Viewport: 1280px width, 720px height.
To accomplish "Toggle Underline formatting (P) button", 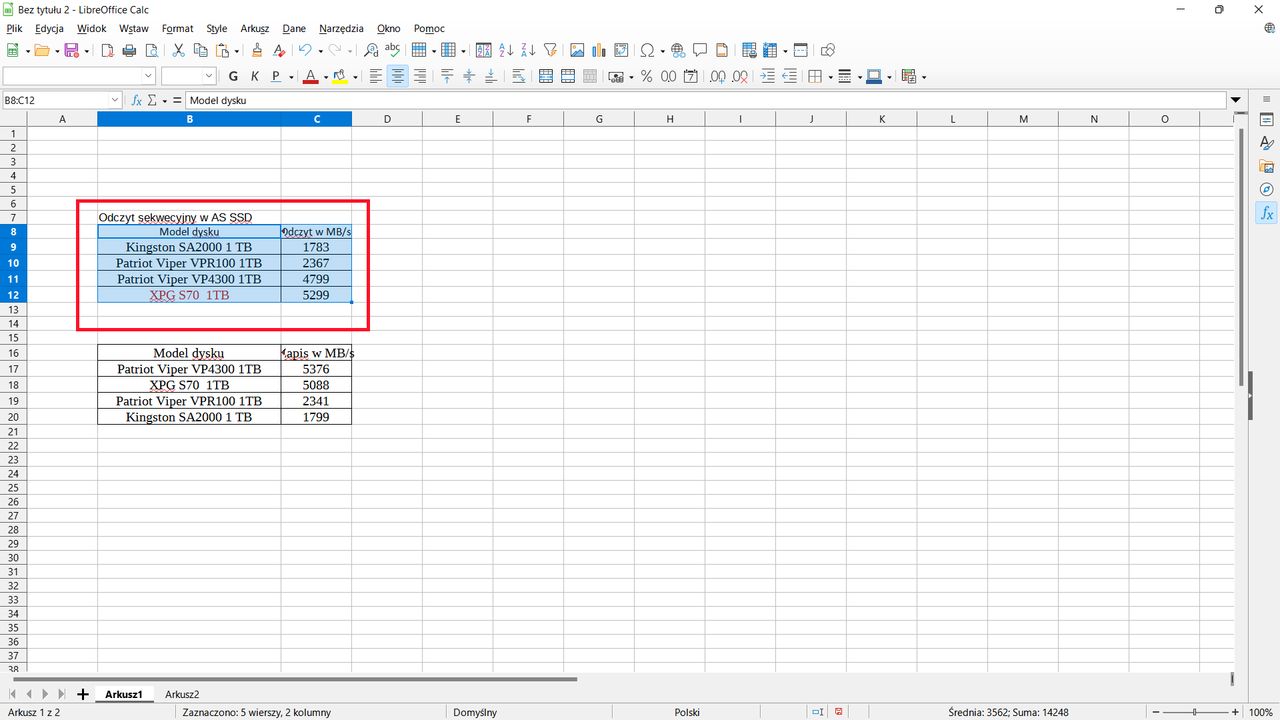I will (x=277, y=76).
